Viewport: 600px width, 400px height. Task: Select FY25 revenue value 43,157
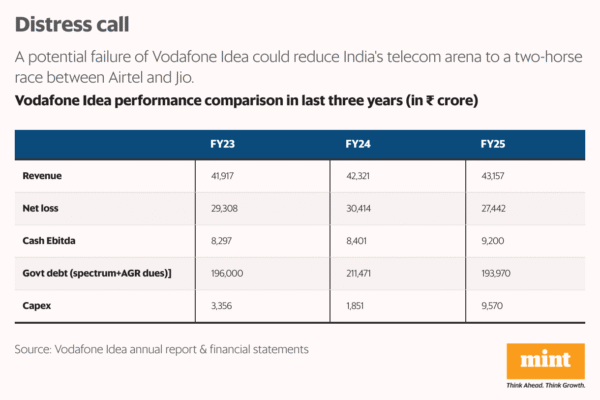[495, 176]
